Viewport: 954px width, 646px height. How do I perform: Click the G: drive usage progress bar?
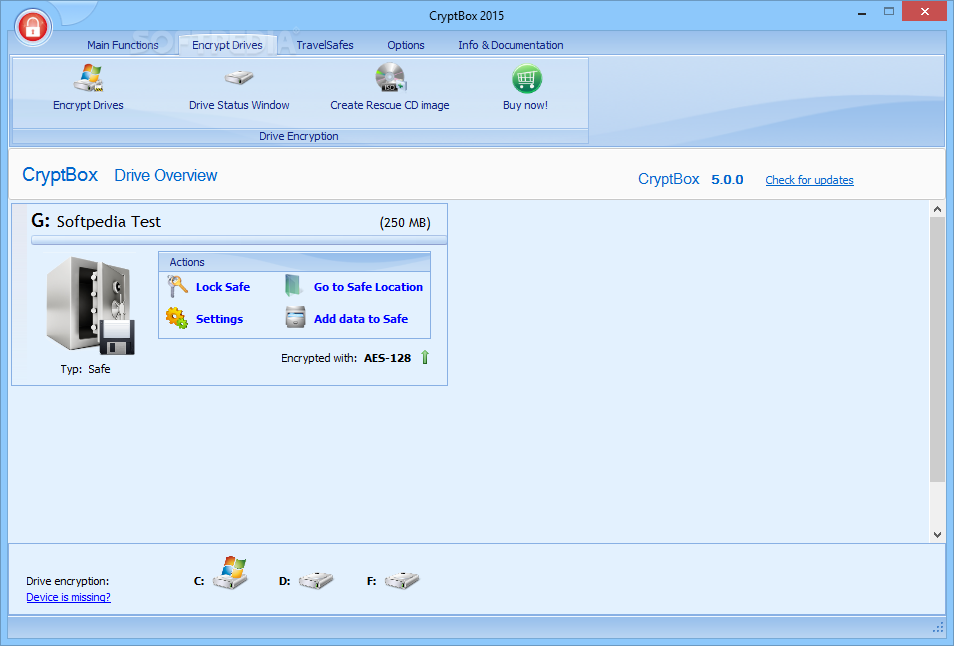(x=239, y=240)
